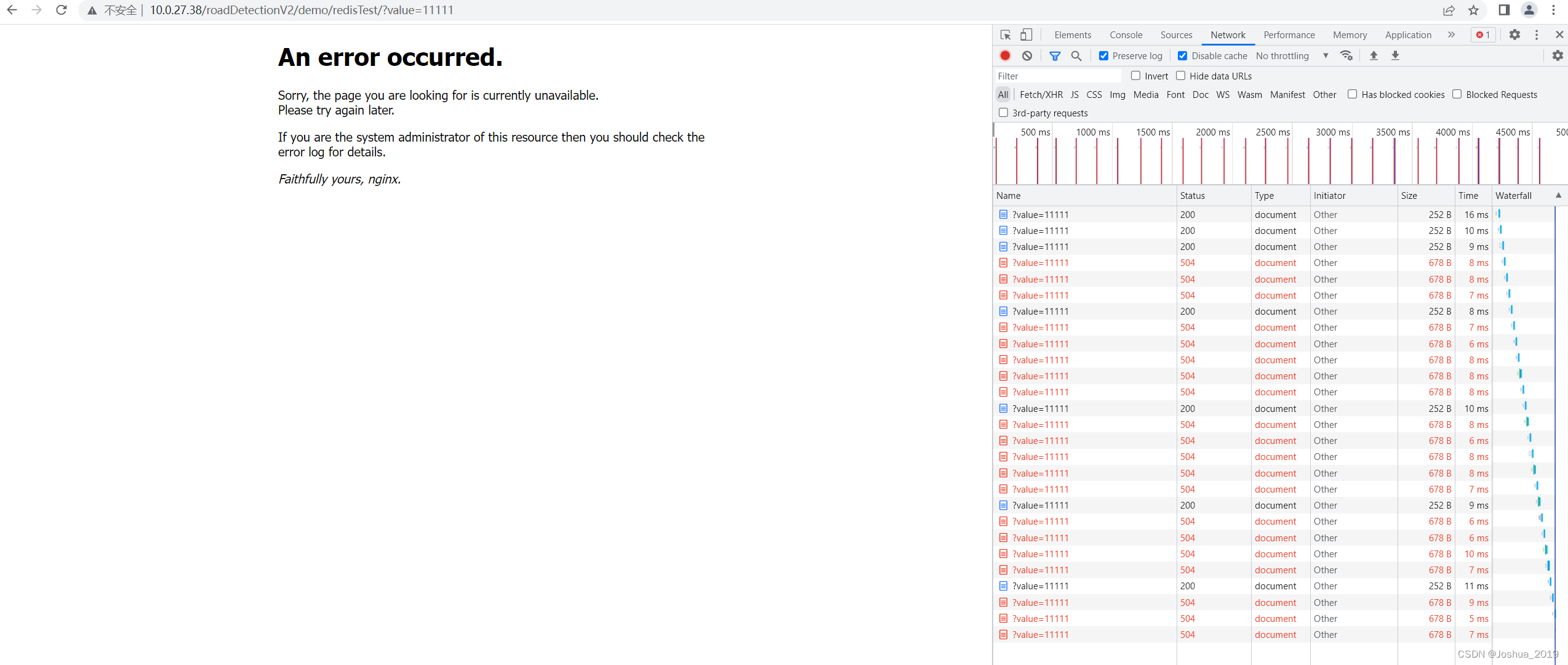The height and width of the screenshot is (665, 1568).
Task: Uncheck the Preserve log checkbox
Action: click(x=1104, y=56)
